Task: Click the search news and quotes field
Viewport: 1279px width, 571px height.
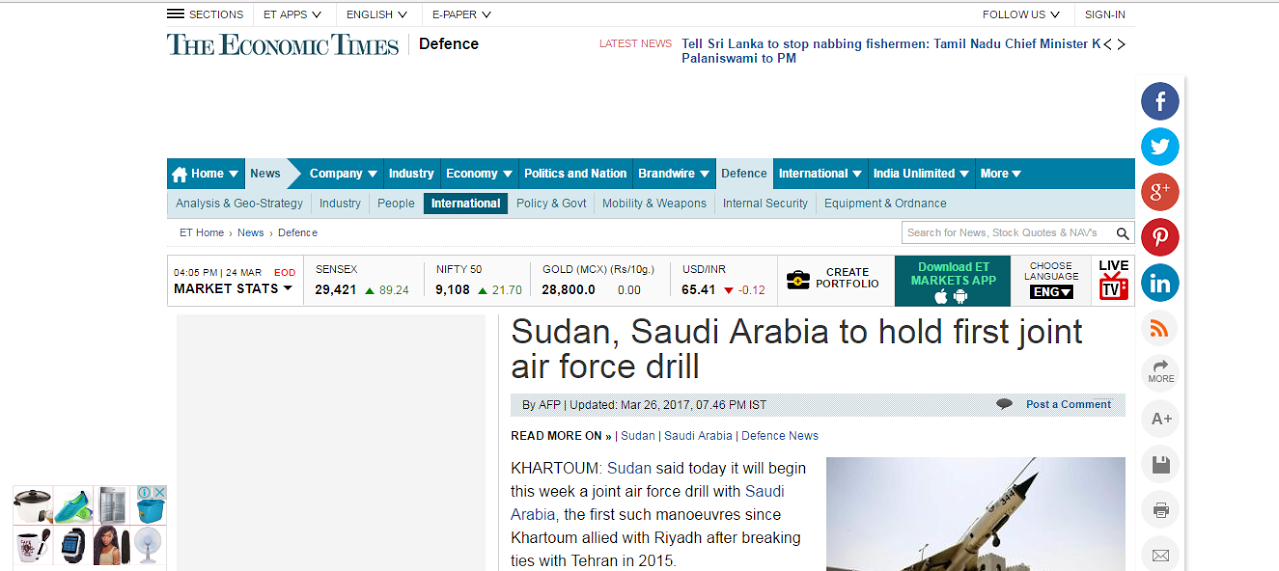Action: (x=1008, y=233)
